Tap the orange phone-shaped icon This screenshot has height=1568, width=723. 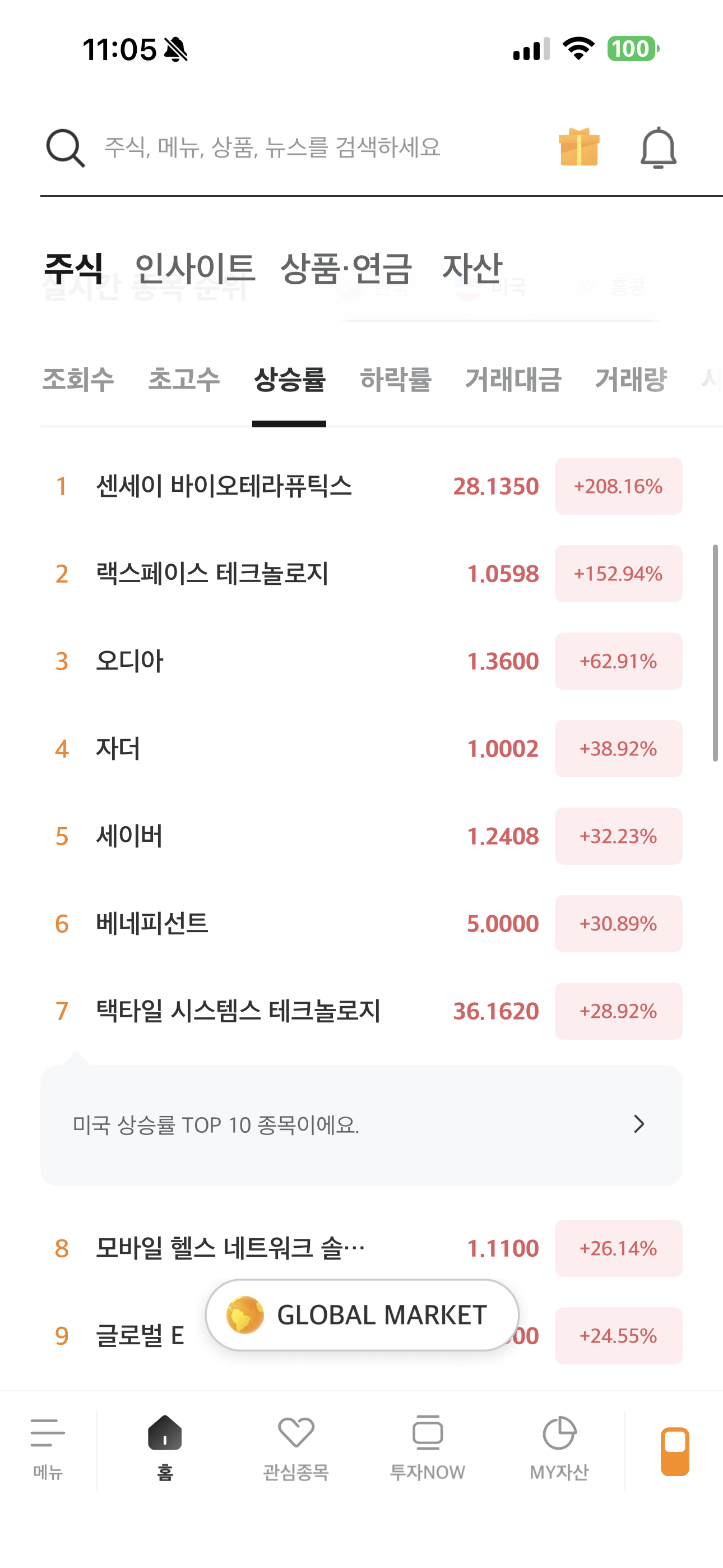tap(675, 1451)
